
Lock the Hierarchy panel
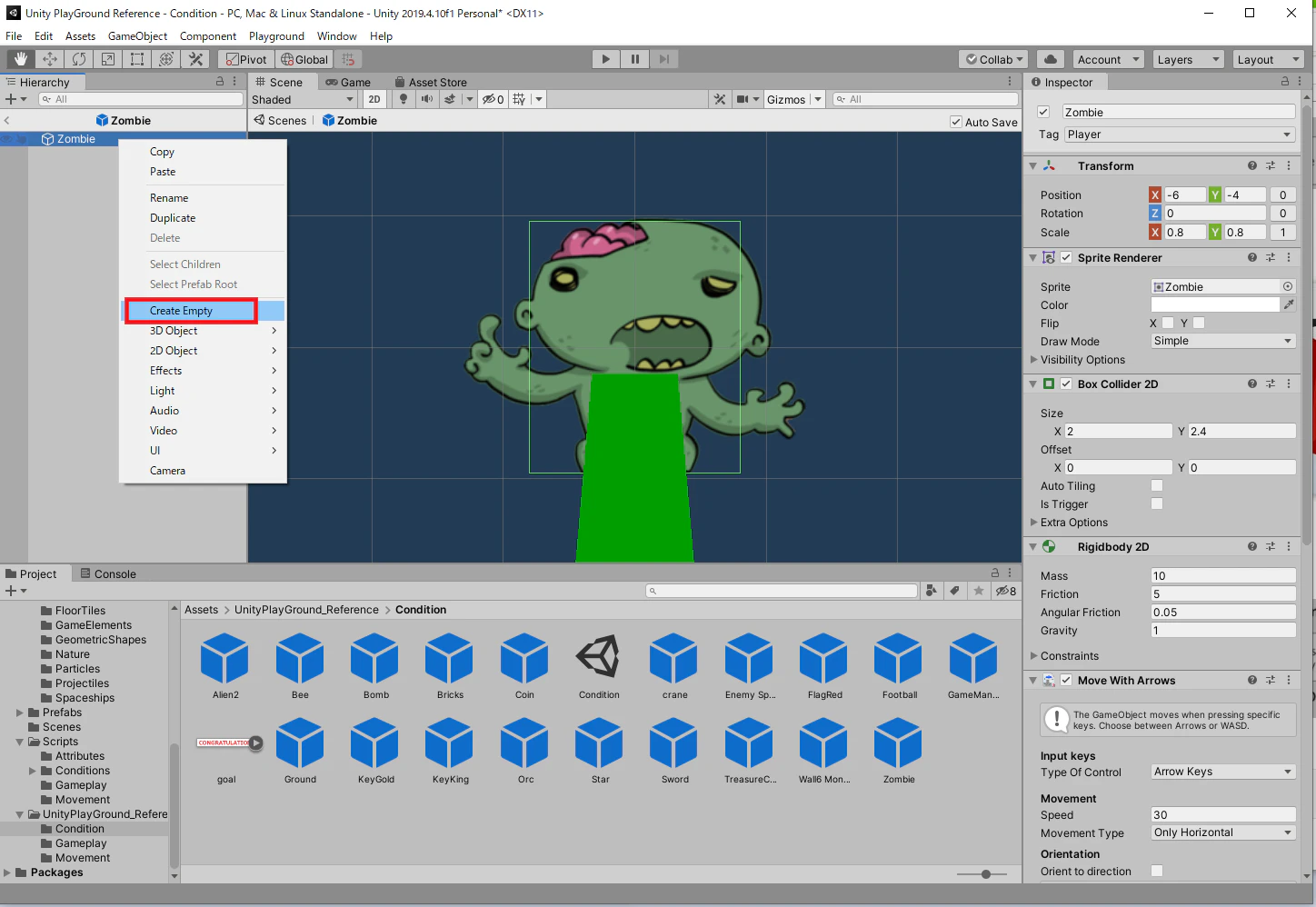pyautogui.click(x=220, y=82)
